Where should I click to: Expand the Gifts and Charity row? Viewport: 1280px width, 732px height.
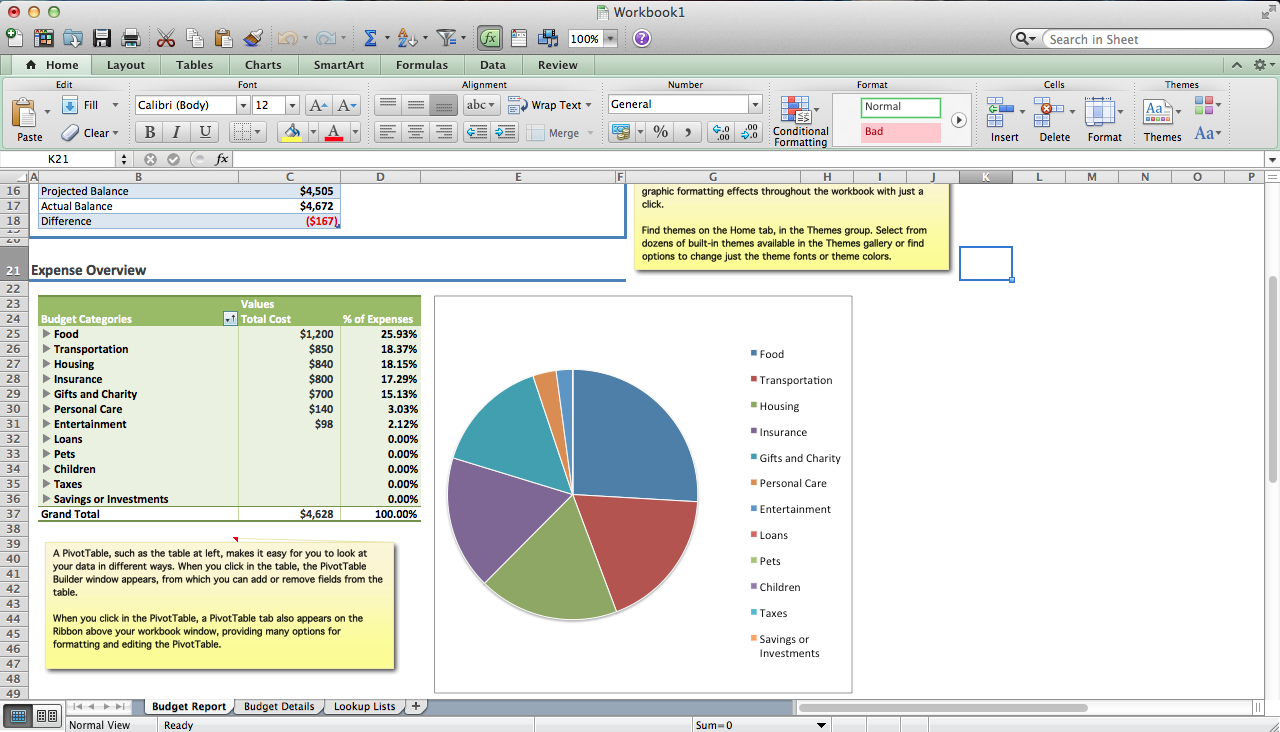(46, 394)
